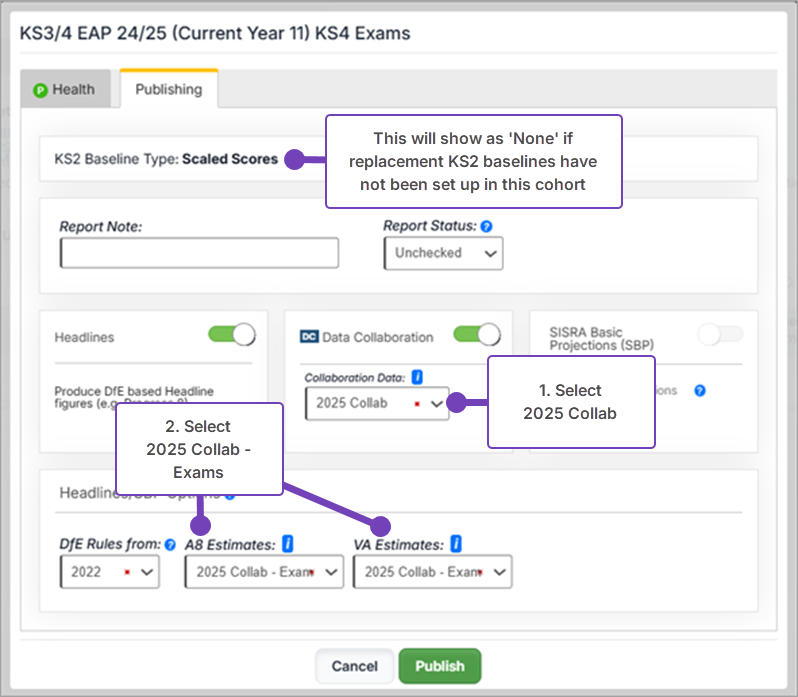The image size is (798, 697).
Task: Click the Cancel button
Action: point(354,666)
